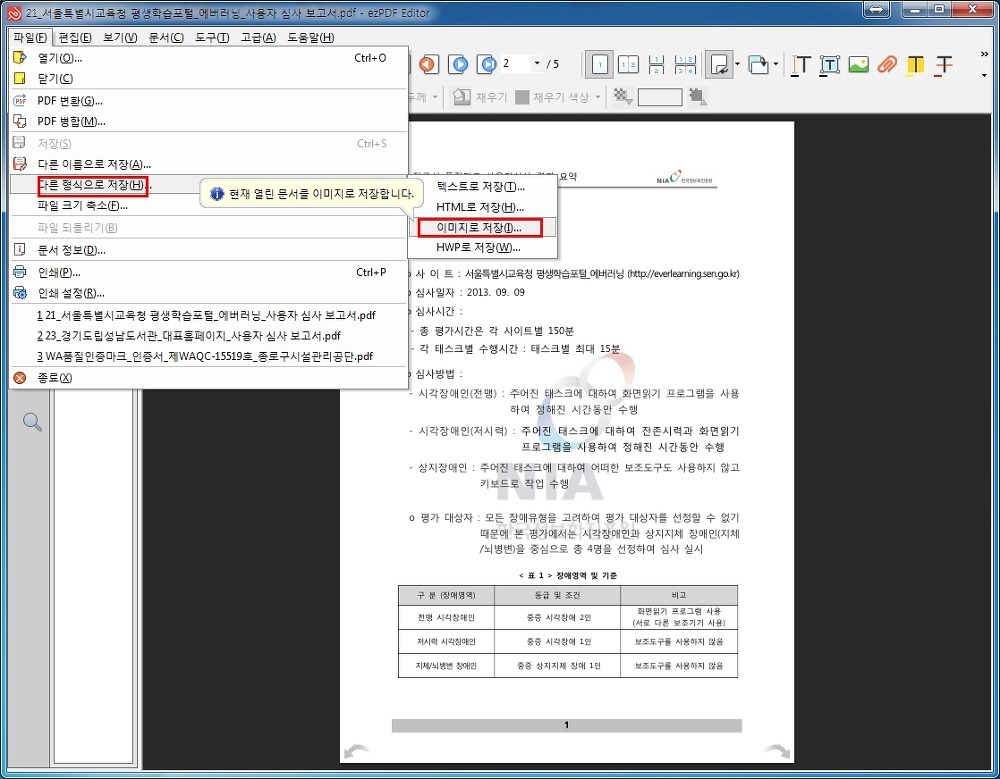Expand the toolbar overflow chevron
The image size is (1000, 779).
(x=984, y=55)
